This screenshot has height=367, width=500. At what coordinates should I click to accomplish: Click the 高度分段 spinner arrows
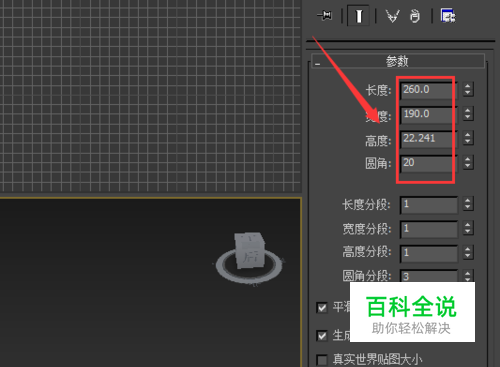(x=468, y=252)
